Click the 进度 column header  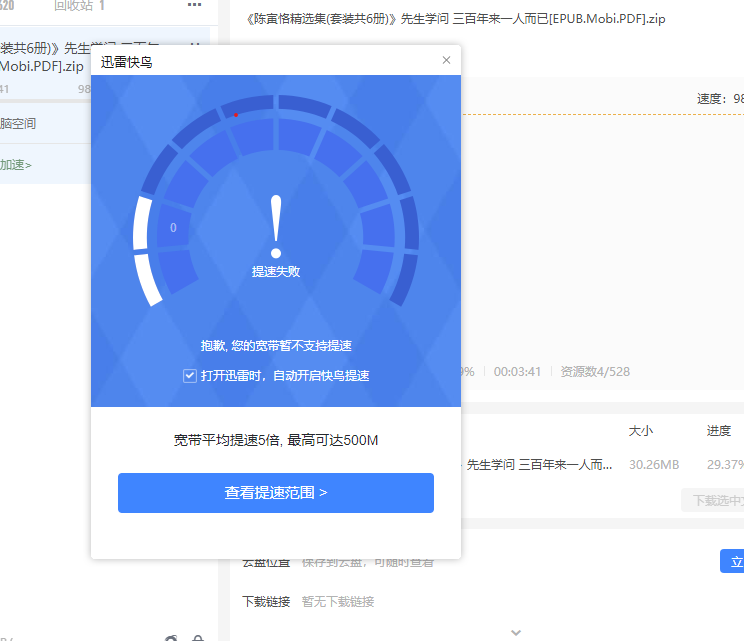pos(718,431)
